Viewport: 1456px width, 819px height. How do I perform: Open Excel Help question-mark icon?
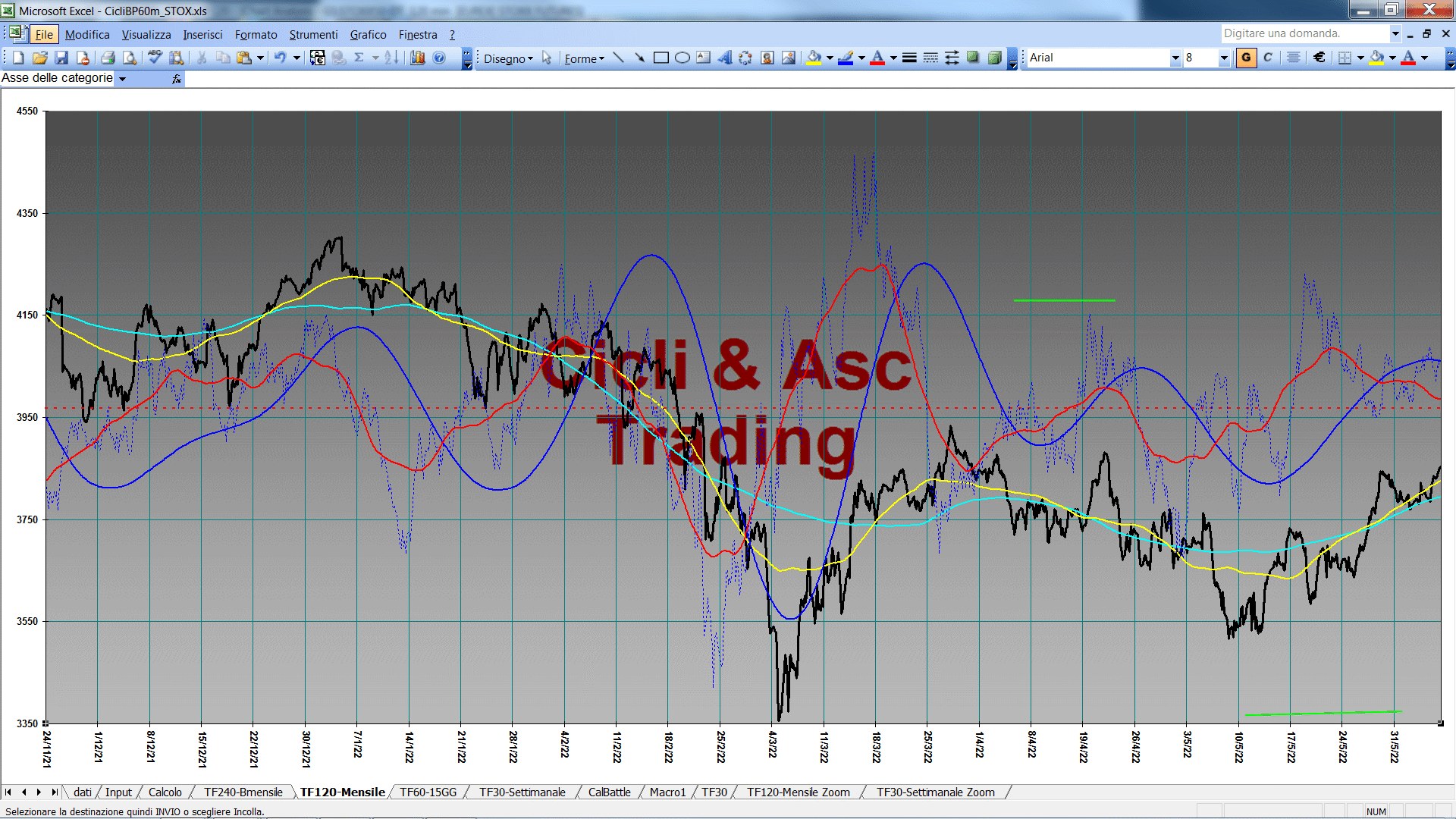point(439,58)
